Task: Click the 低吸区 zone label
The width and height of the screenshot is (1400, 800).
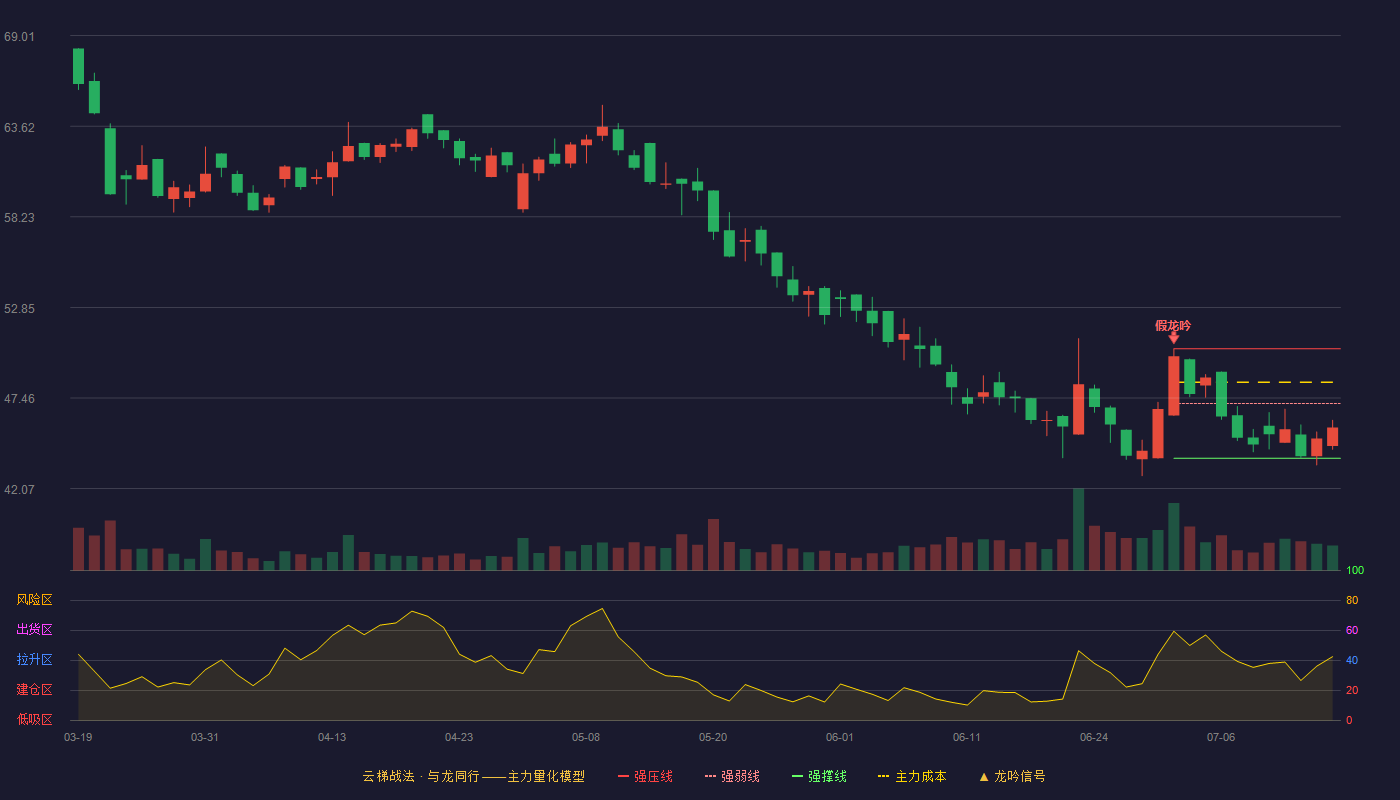Action: 34,720
